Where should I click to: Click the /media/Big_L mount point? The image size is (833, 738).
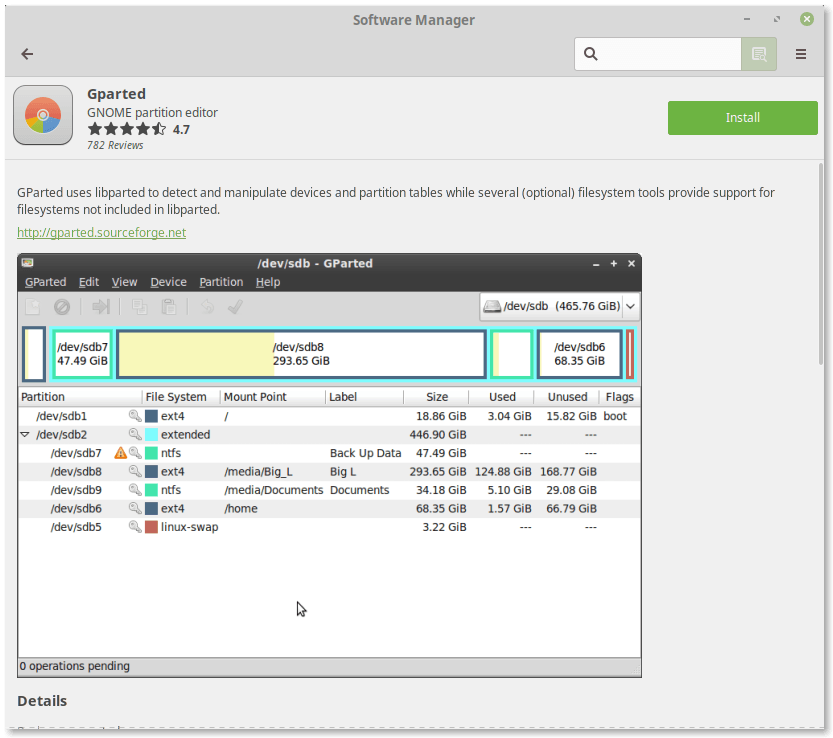click(258, 472)
